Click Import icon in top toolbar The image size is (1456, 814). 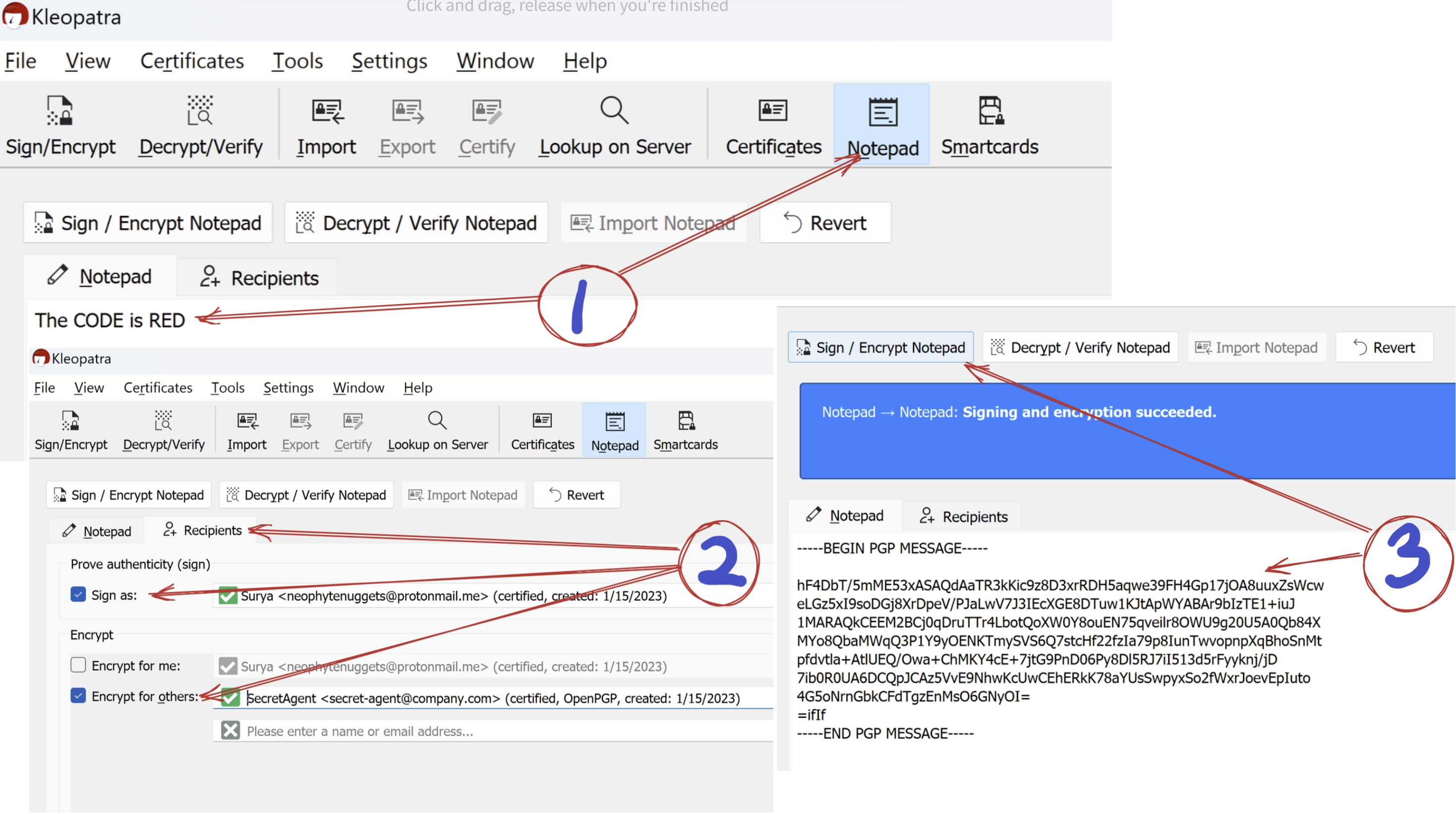327,111
